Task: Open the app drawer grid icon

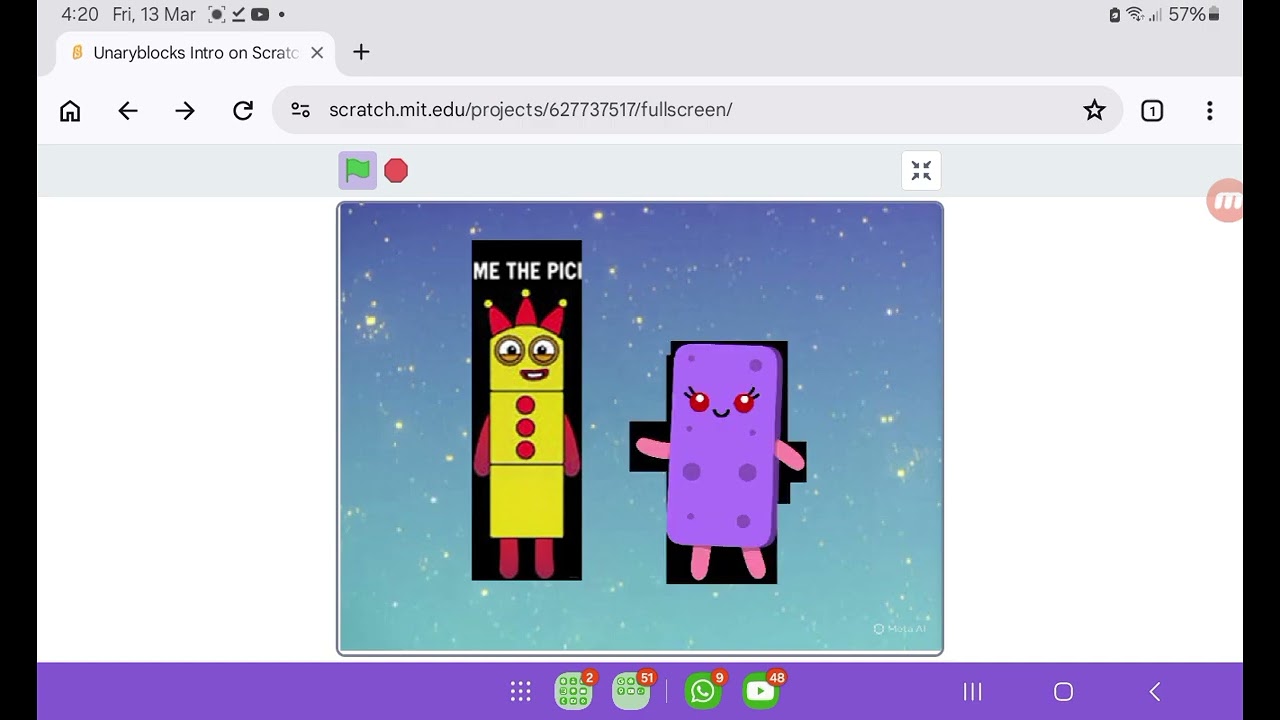Action: click(x=520, y=691)
